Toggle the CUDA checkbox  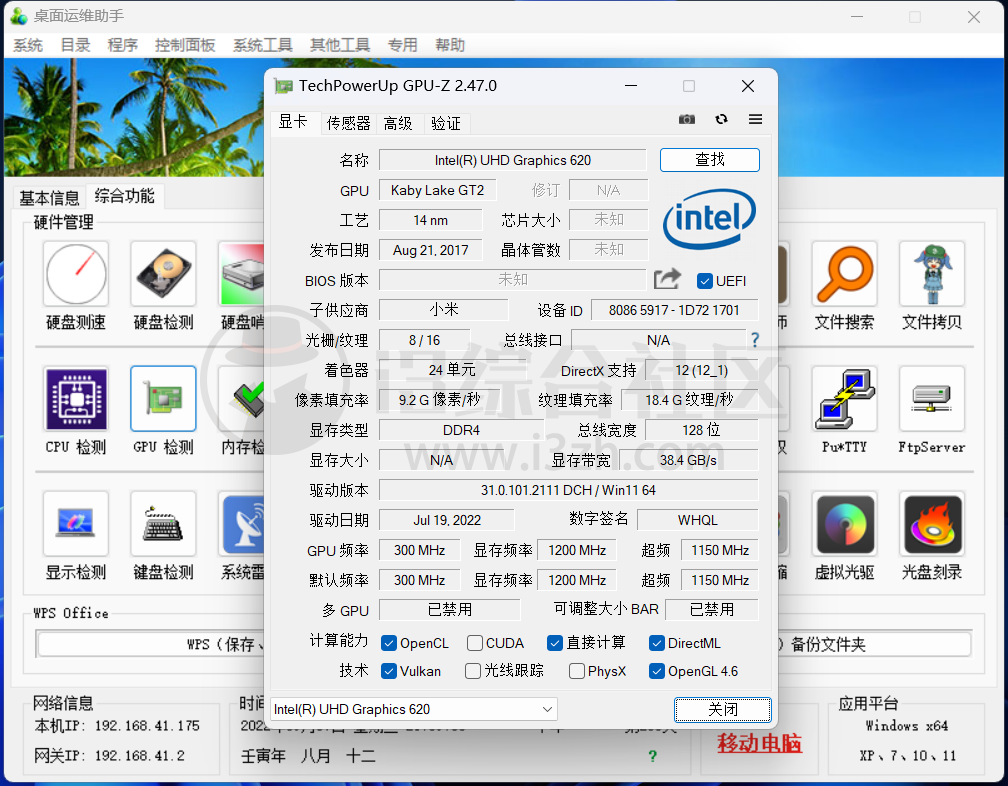475,643
